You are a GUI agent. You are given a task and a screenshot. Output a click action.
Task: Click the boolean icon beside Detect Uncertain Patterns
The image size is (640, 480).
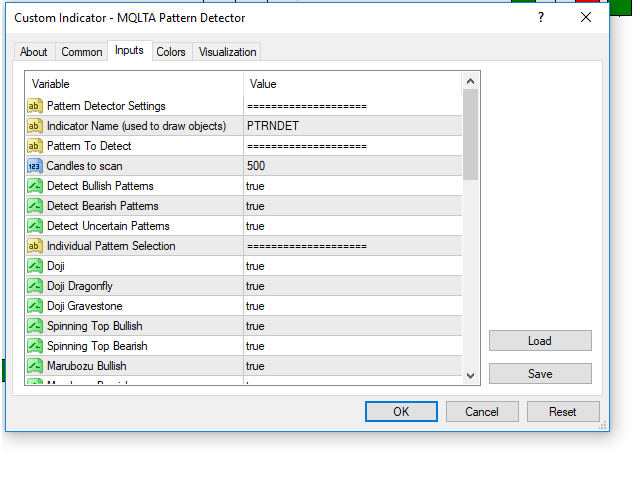click(35, 226)
